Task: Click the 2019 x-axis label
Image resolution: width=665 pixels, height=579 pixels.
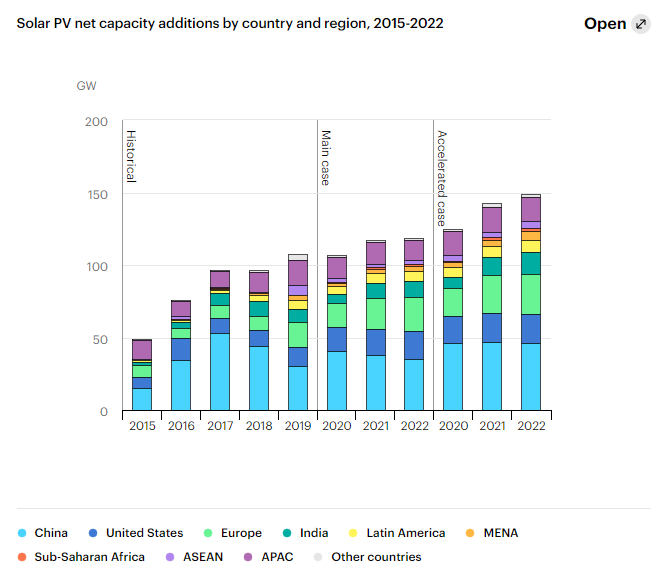Action: 298,425
